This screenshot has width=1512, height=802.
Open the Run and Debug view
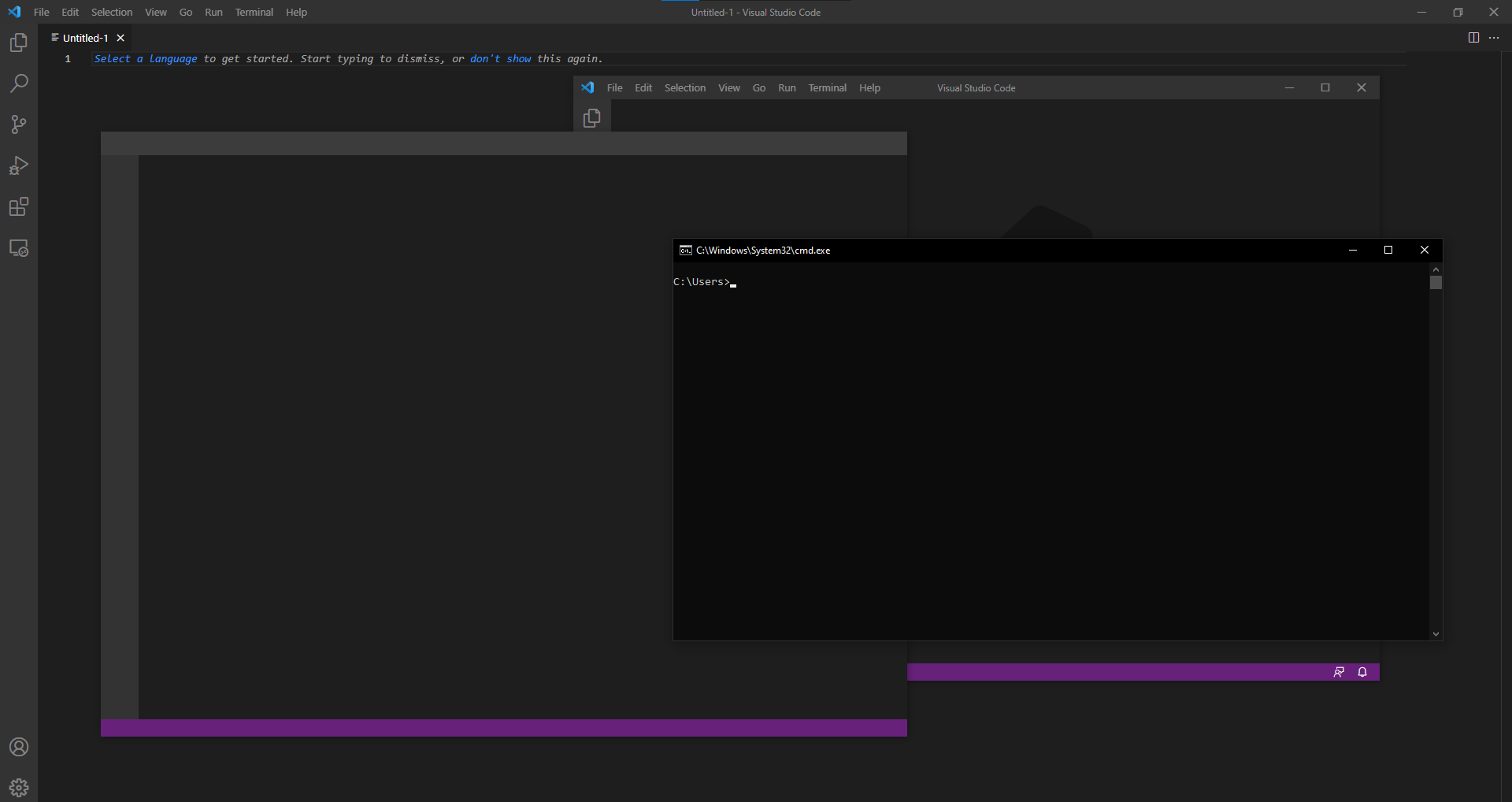(x=19, y=165)
